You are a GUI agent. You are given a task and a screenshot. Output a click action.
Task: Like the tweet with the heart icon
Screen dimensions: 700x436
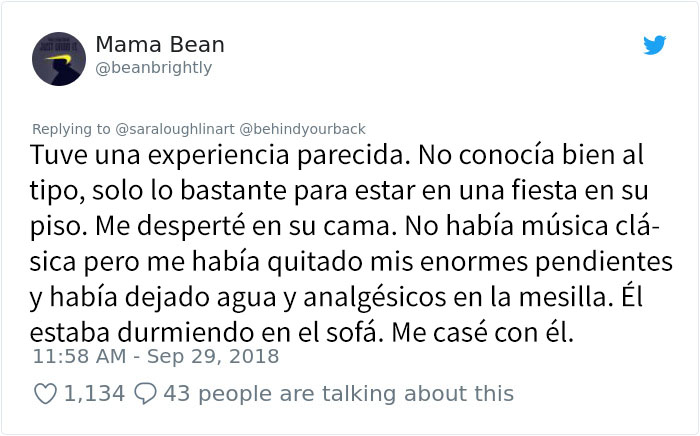pos(46,394)
